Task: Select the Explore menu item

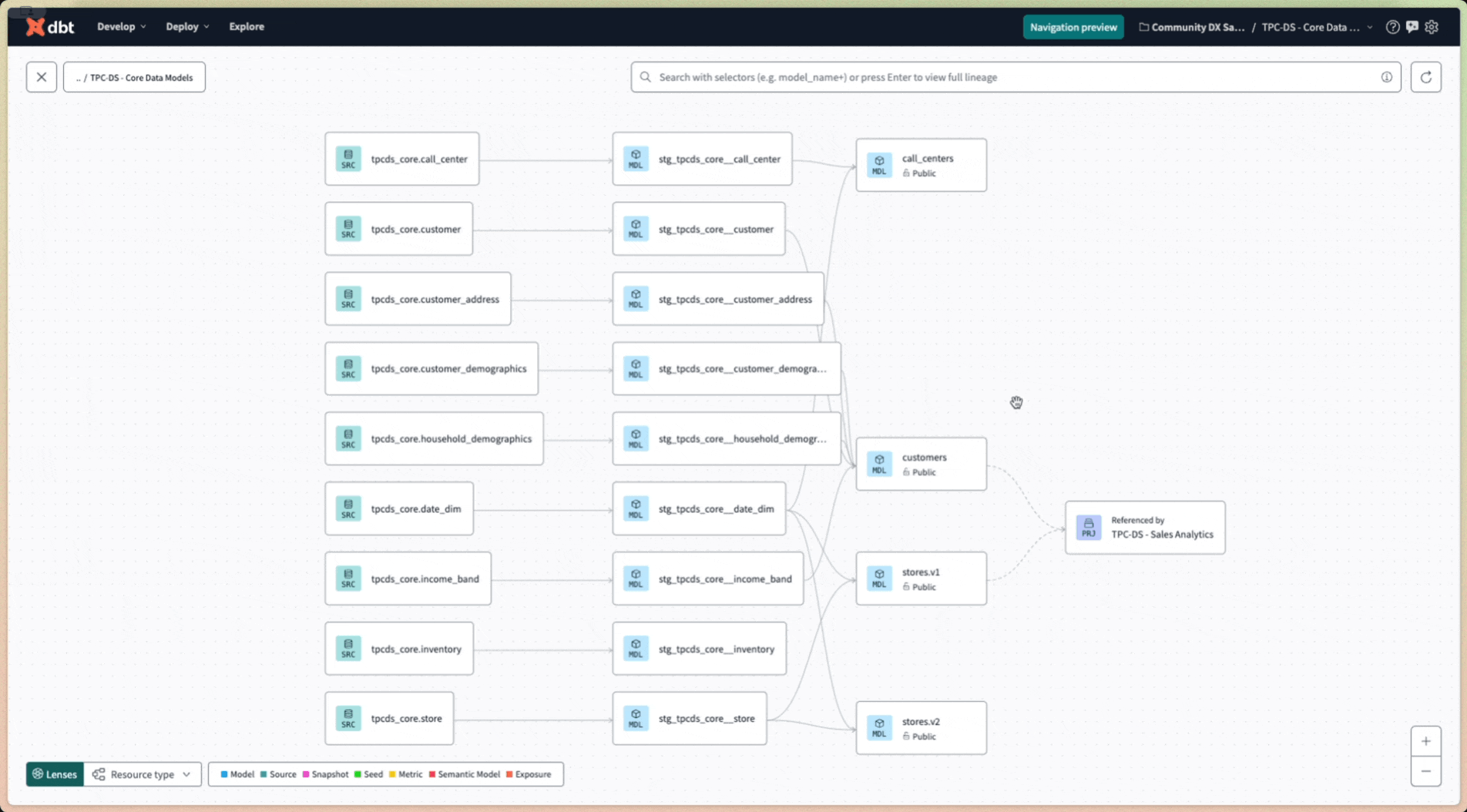Action: pyautogui.click(x=246, y=26)
